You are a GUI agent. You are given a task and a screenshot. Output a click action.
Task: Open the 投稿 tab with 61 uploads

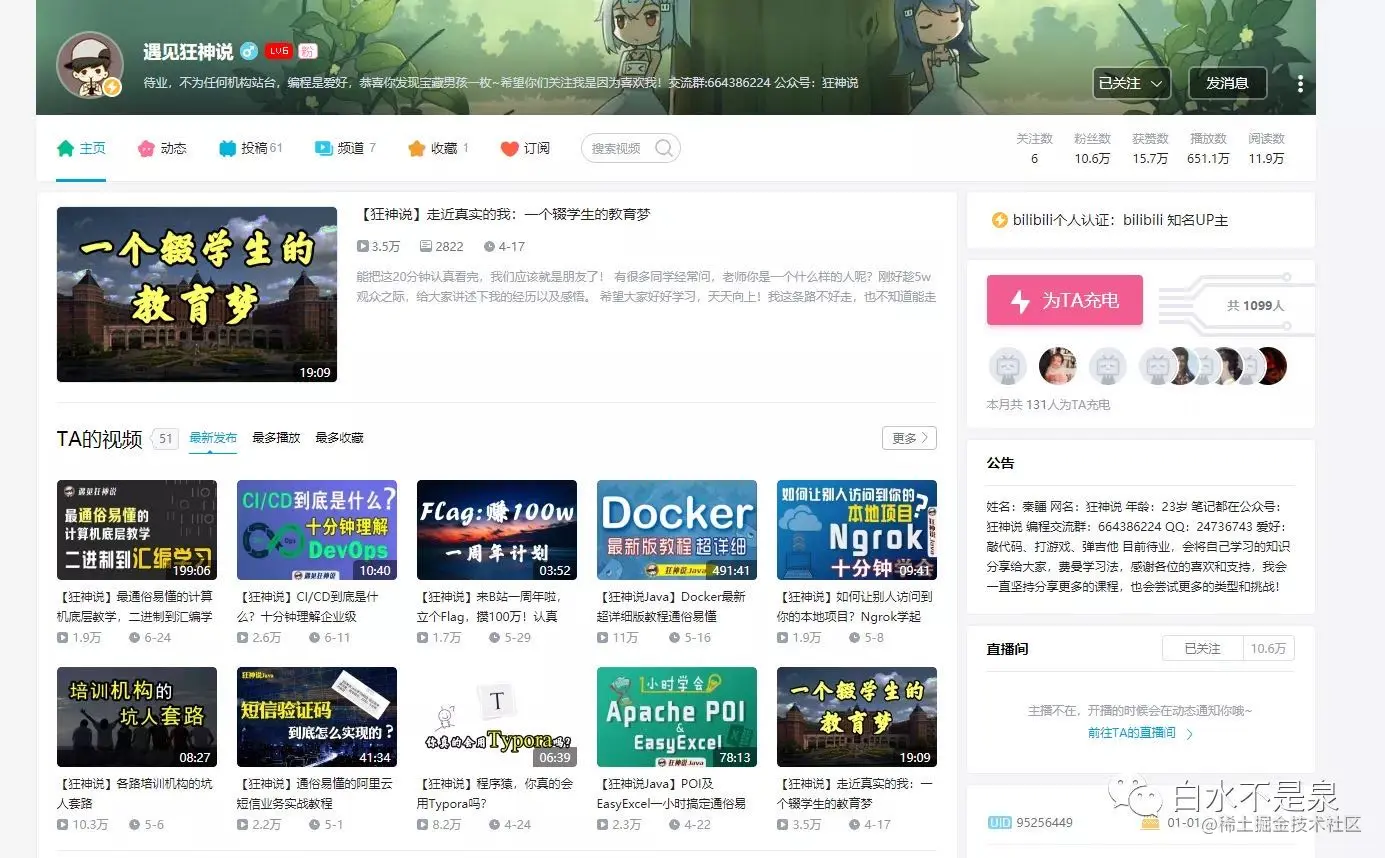tap(251, 148)
